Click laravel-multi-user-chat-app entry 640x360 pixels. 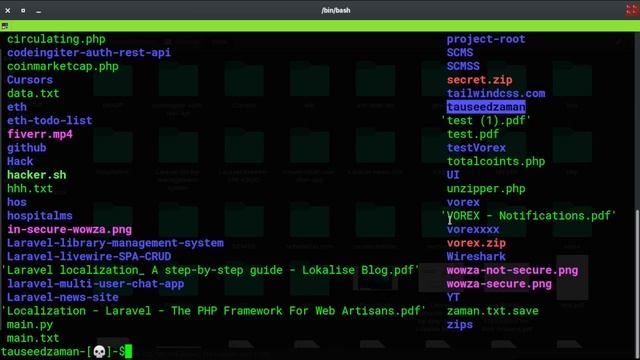point(96,284)
